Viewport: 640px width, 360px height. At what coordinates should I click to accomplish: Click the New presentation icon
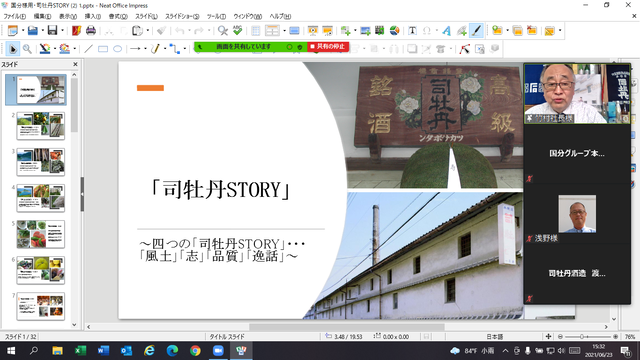click(13, 31)
